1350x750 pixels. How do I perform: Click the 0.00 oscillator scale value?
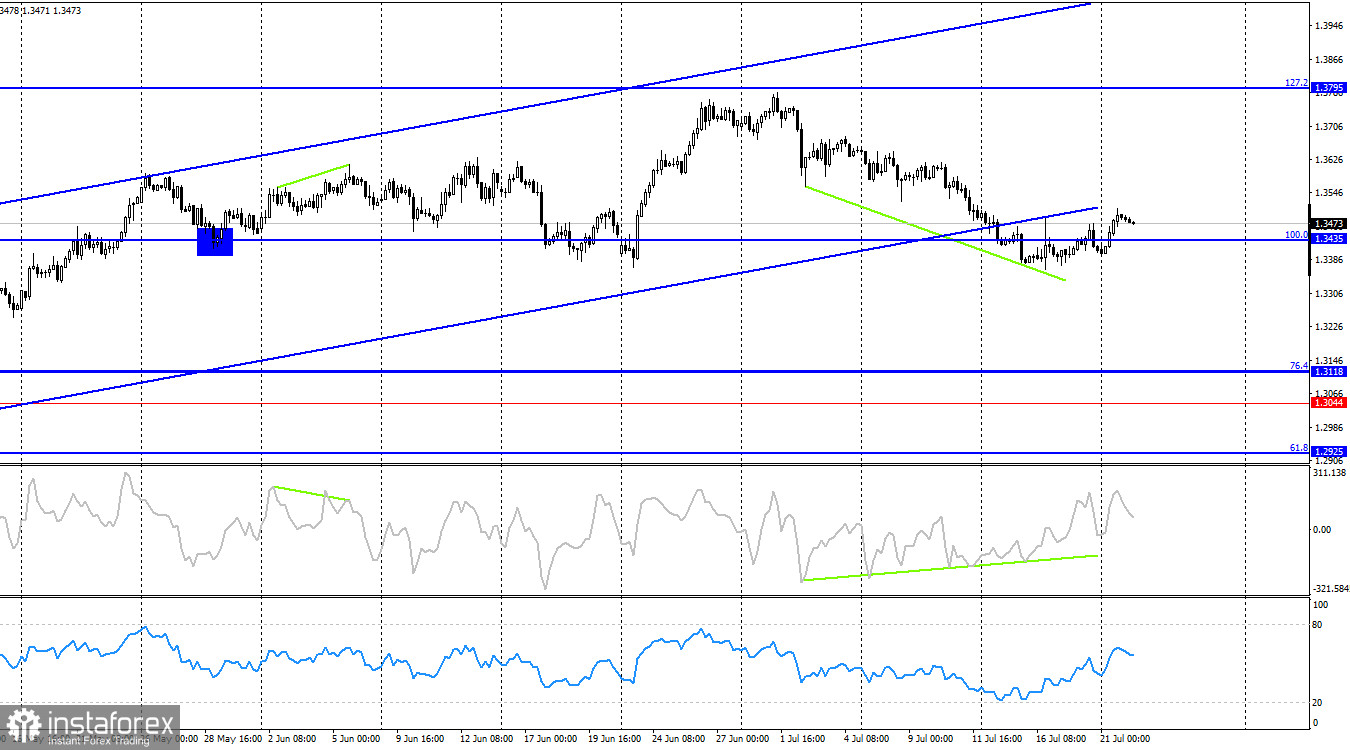pos(1323,530)
